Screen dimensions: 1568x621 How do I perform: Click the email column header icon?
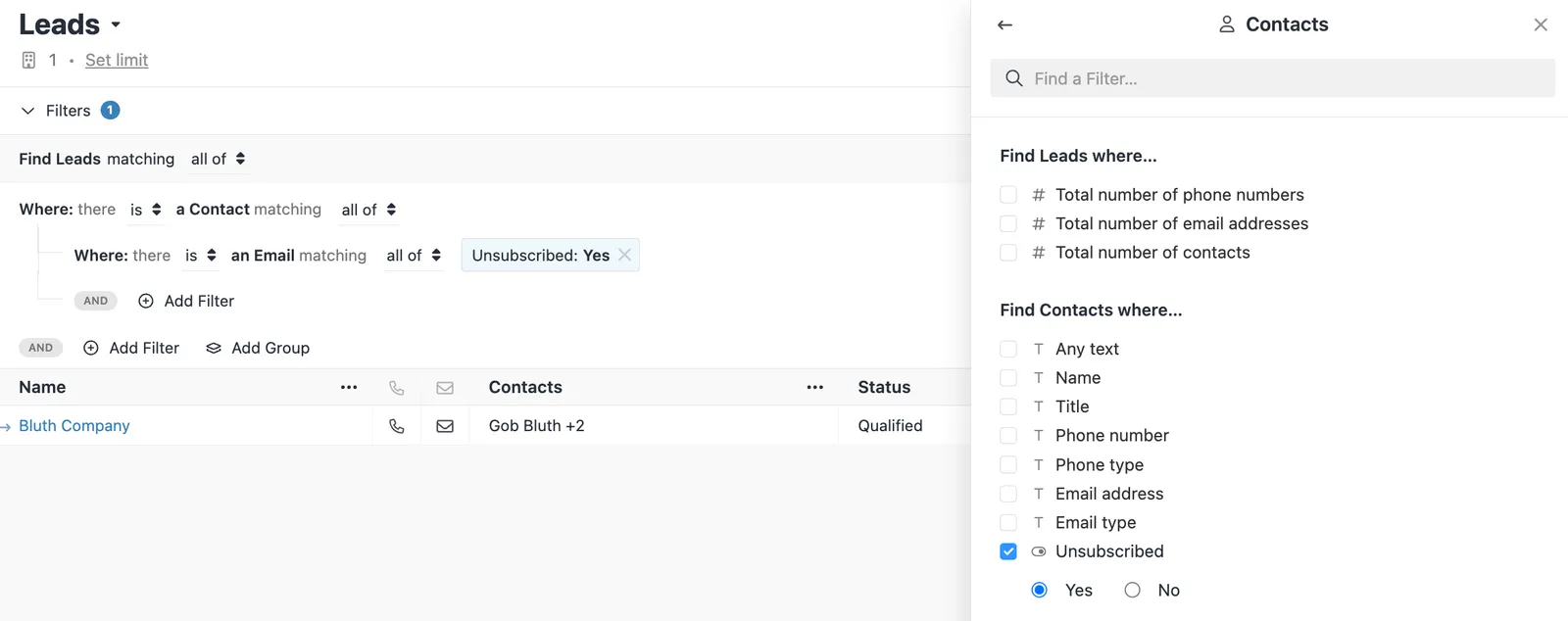tap(445, 388)
